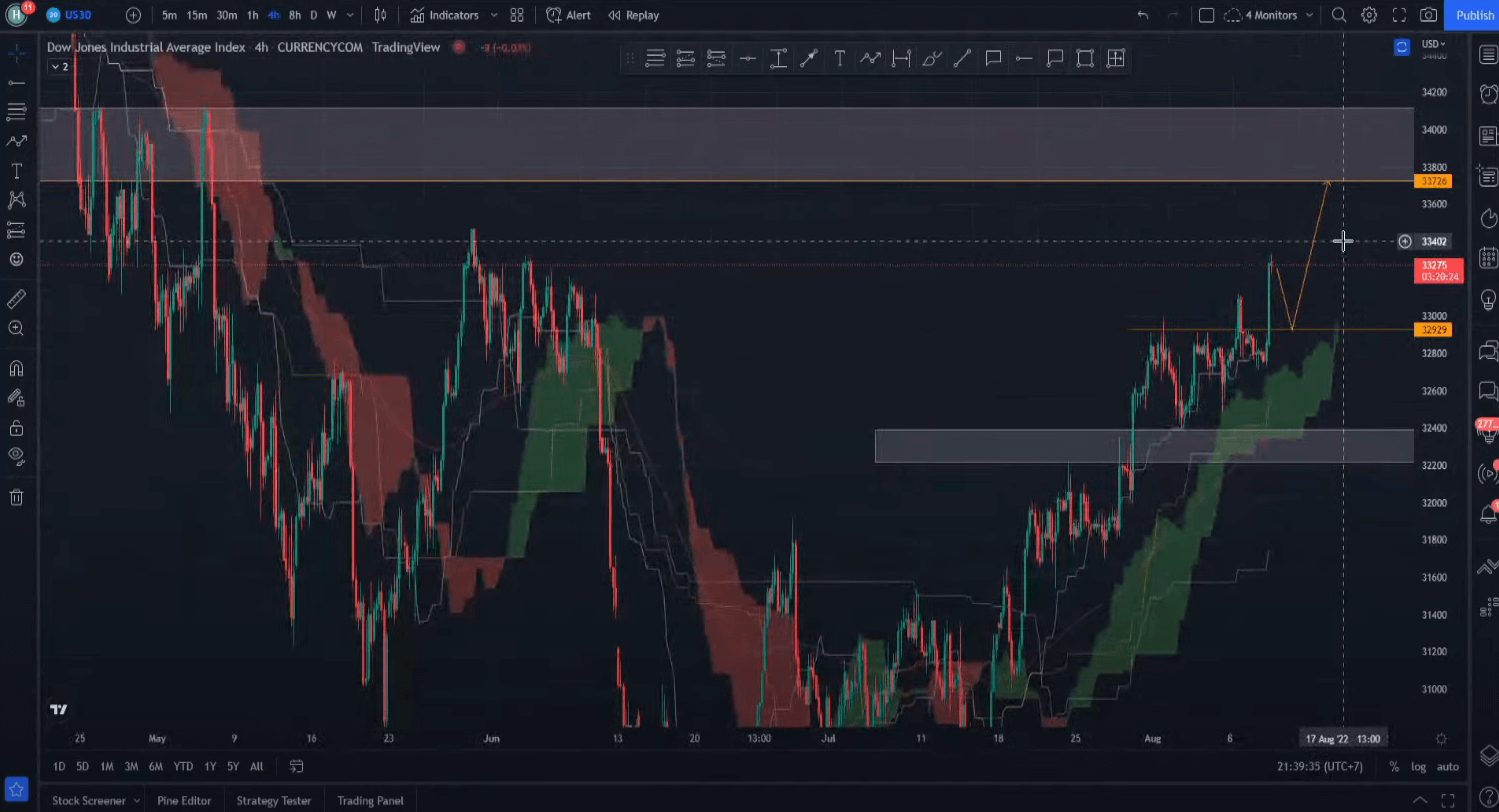
Task: Remove drawings with the trash icon
Action: 16,497
